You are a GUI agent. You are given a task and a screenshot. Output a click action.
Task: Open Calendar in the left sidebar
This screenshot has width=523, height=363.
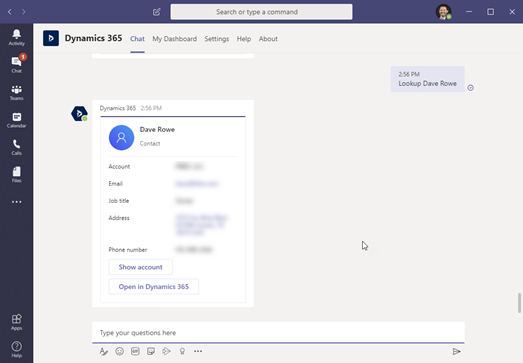click(x=16, y=120)
